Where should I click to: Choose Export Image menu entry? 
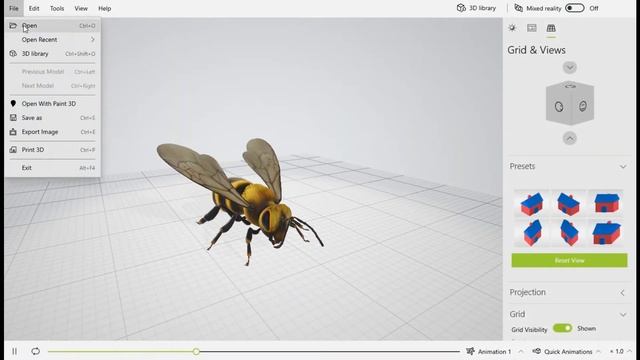(53, 132)
